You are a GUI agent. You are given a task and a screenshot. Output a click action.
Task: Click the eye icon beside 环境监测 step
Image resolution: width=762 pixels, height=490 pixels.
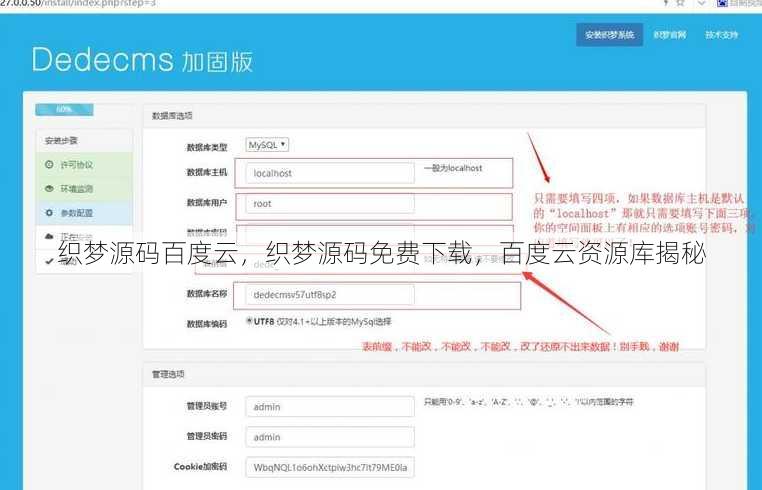point(49,189)
